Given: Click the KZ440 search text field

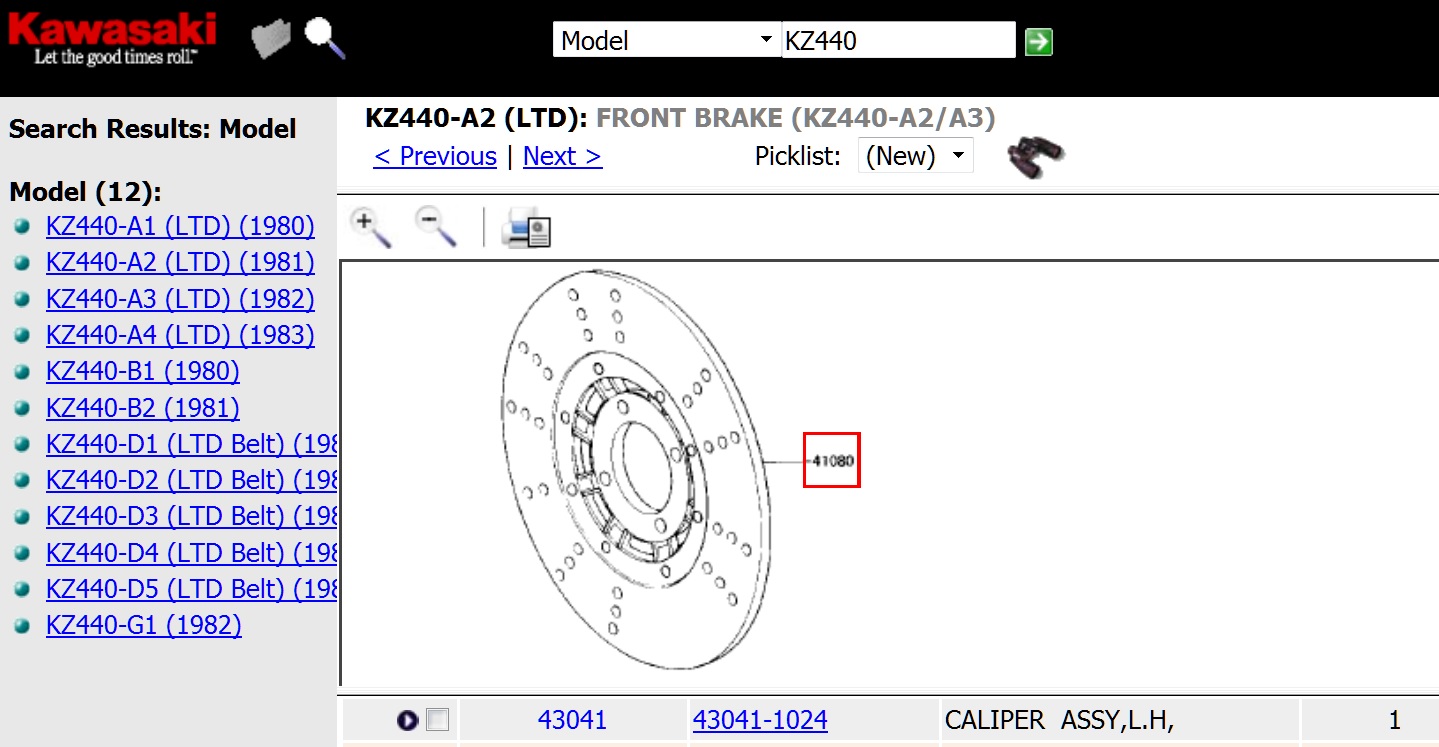Looking at the screenshot, I should (x=897, y=41).
